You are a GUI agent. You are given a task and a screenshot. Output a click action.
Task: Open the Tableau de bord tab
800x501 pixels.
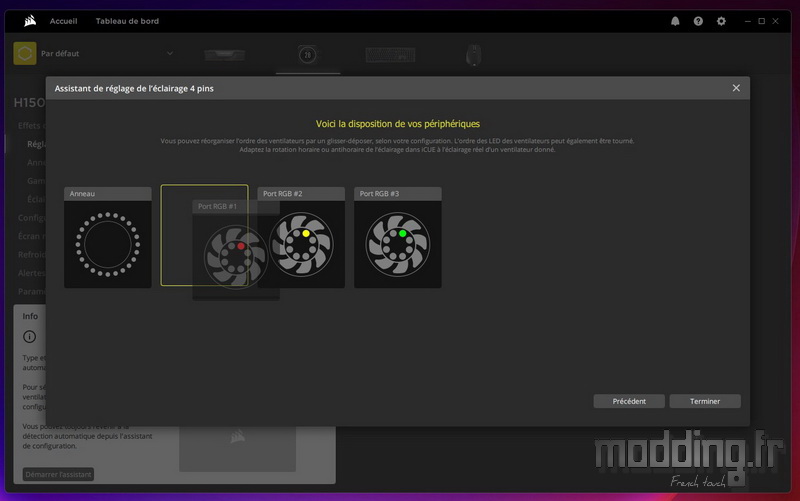[127, 21]
